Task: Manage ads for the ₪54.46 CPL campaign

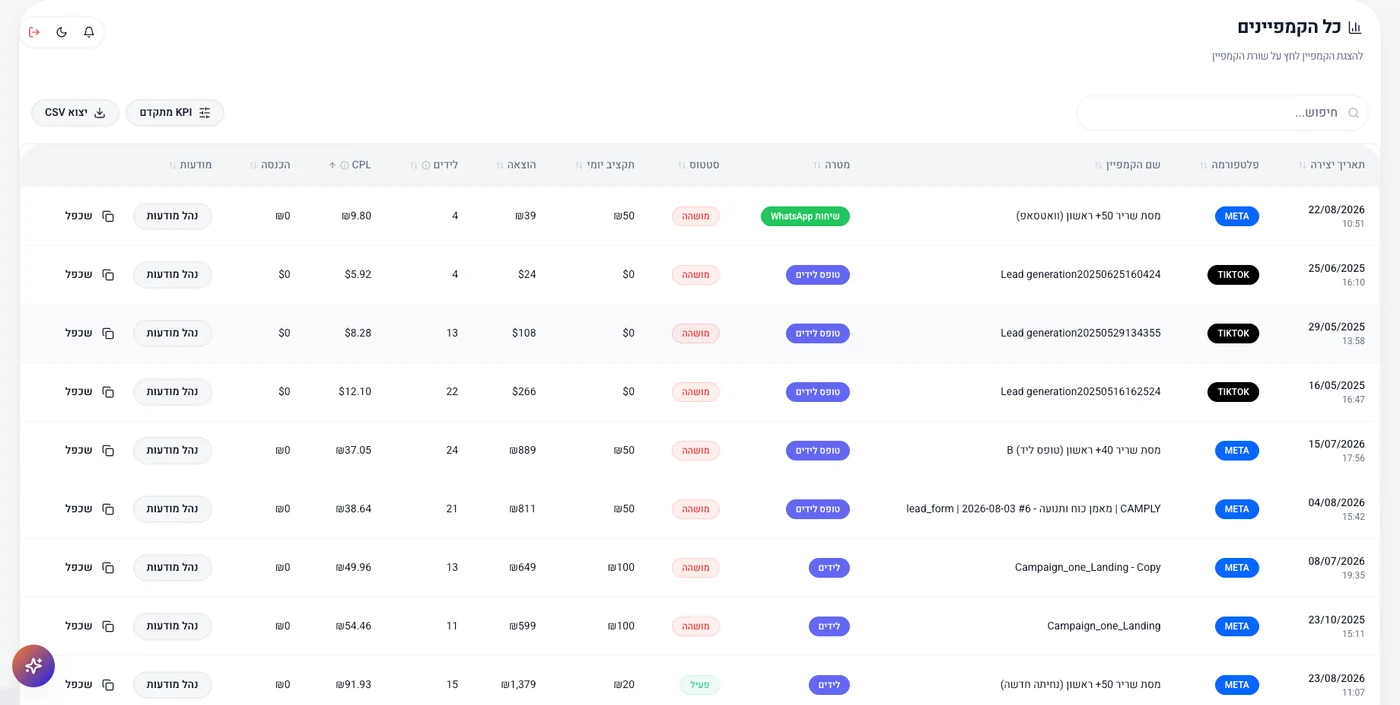Action: [x=173, y=626]
